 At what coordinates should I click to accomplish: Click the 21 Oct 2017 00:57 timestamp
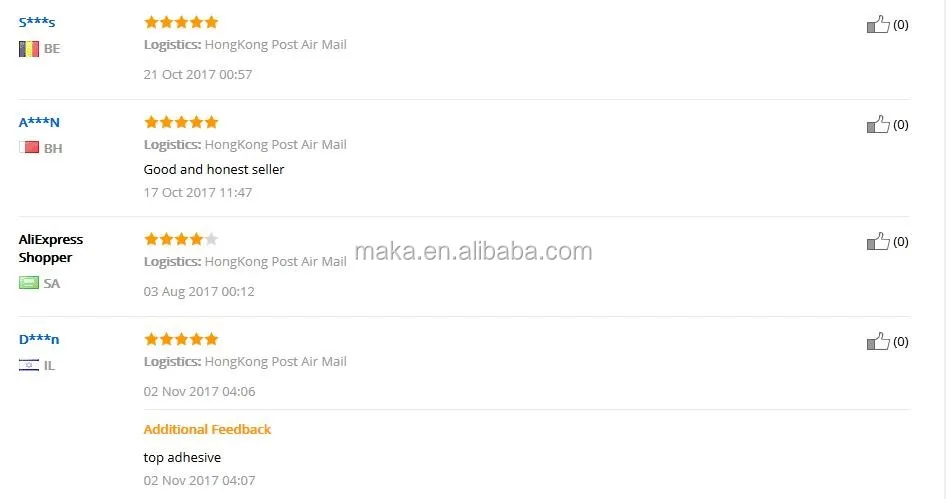point(198,74)
